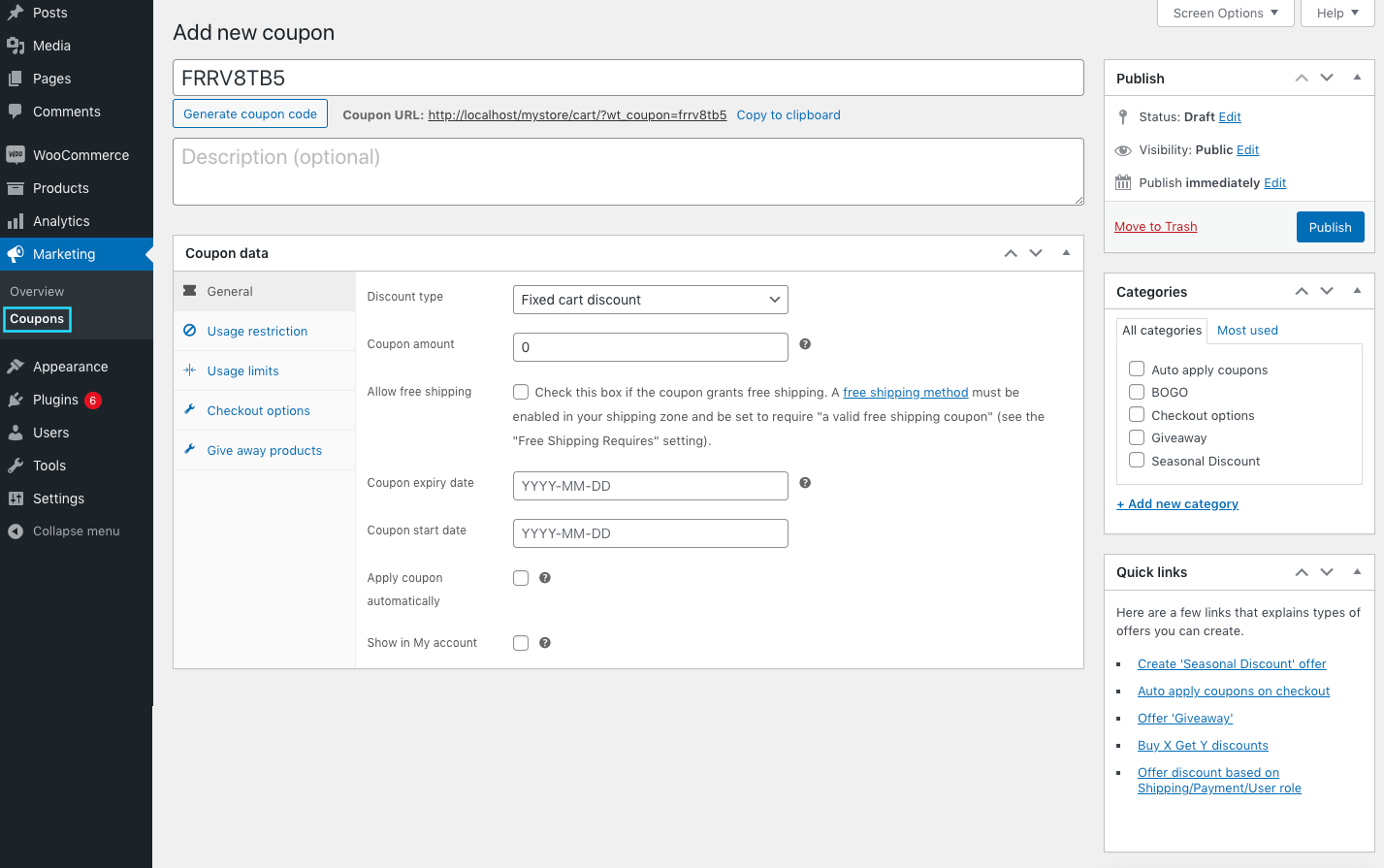Click help icon next to Show in My account
The width and height of the screenshot is (1384, 868).
[x=545, y=643]
